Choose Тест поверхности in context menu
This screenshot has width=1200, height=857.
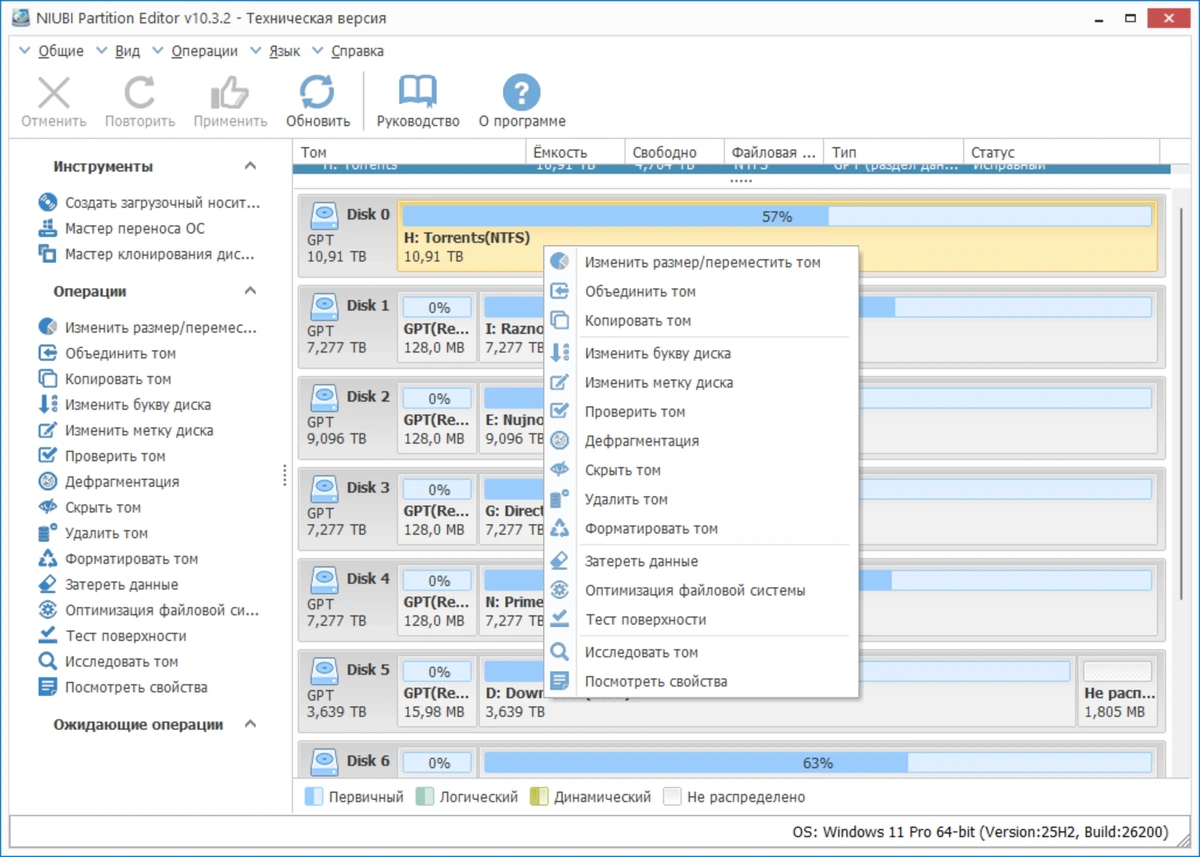pos(701,619)
